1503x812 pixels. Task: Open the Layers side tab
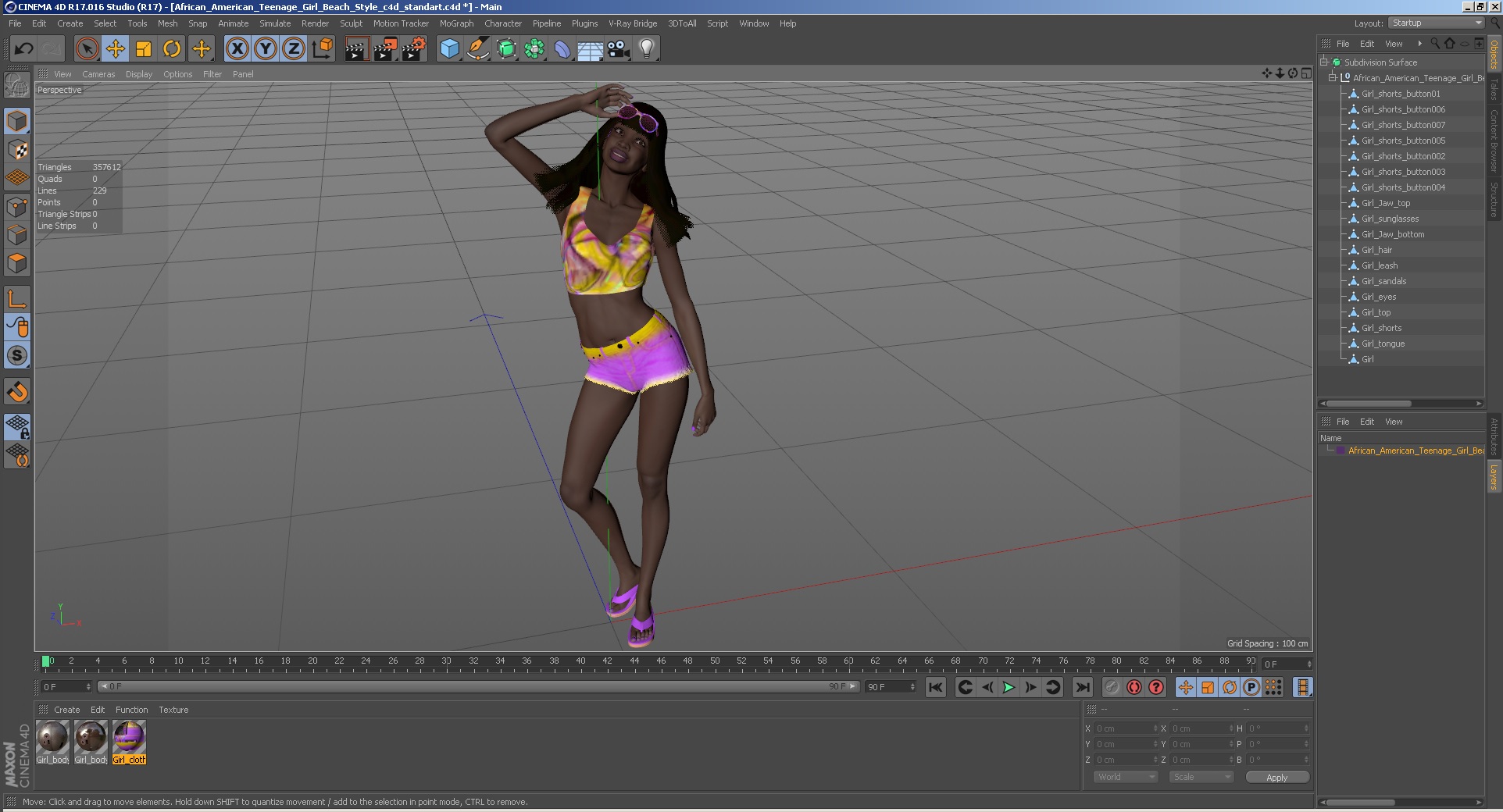(x=1494, y=476)
